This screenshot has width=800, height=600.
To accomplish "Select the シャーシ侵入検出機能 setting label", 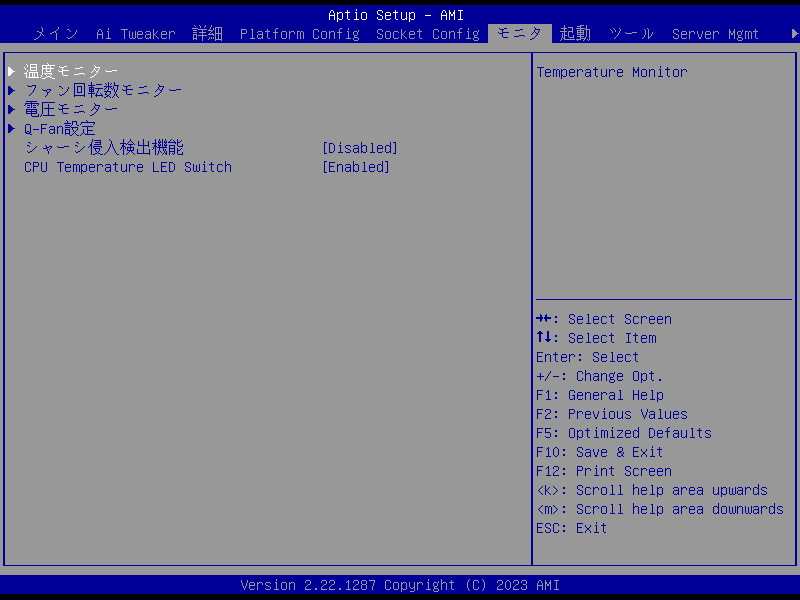I will 104,147.
